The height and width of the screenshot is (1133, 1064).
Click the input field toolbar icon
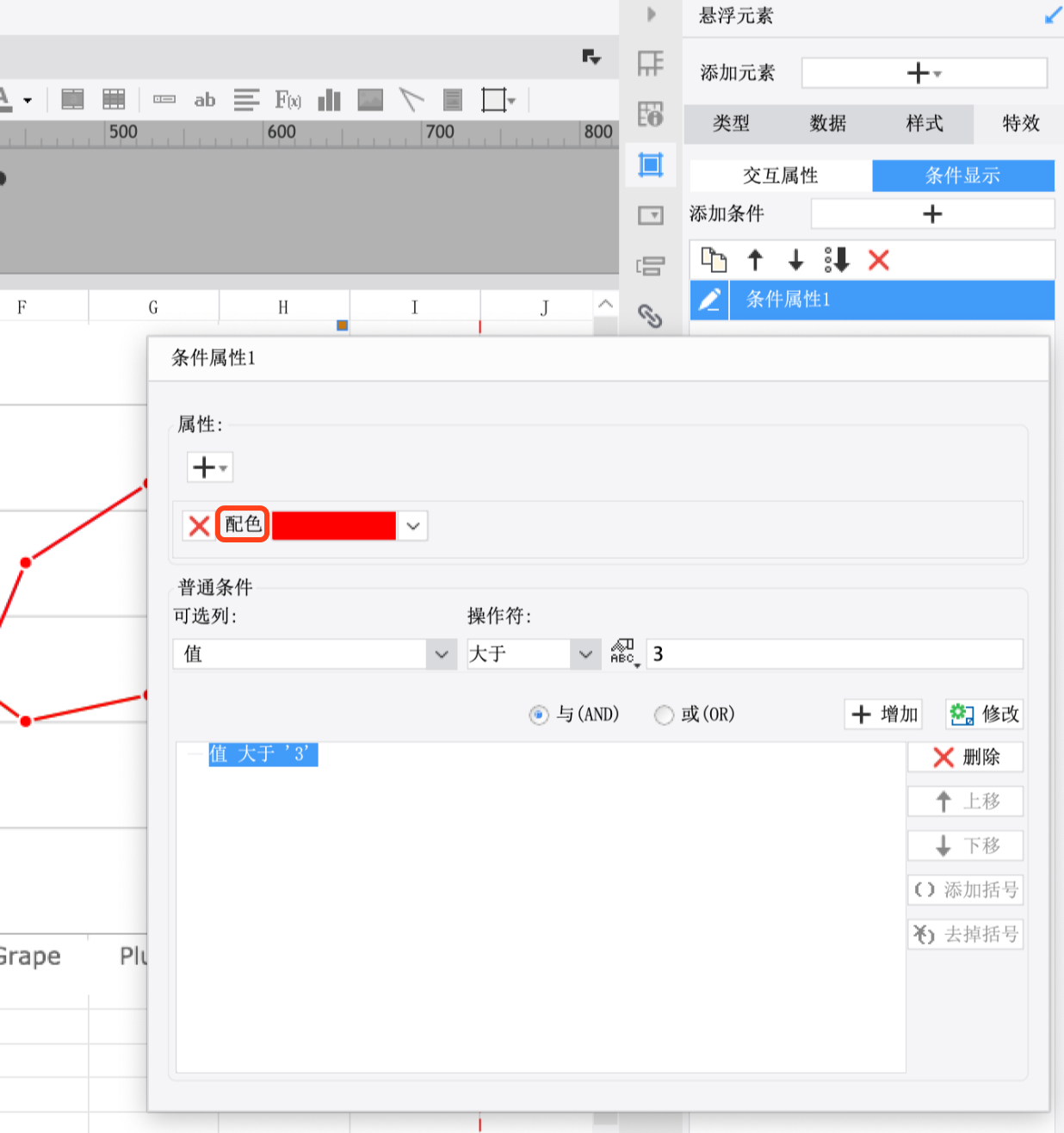point(164,100)
